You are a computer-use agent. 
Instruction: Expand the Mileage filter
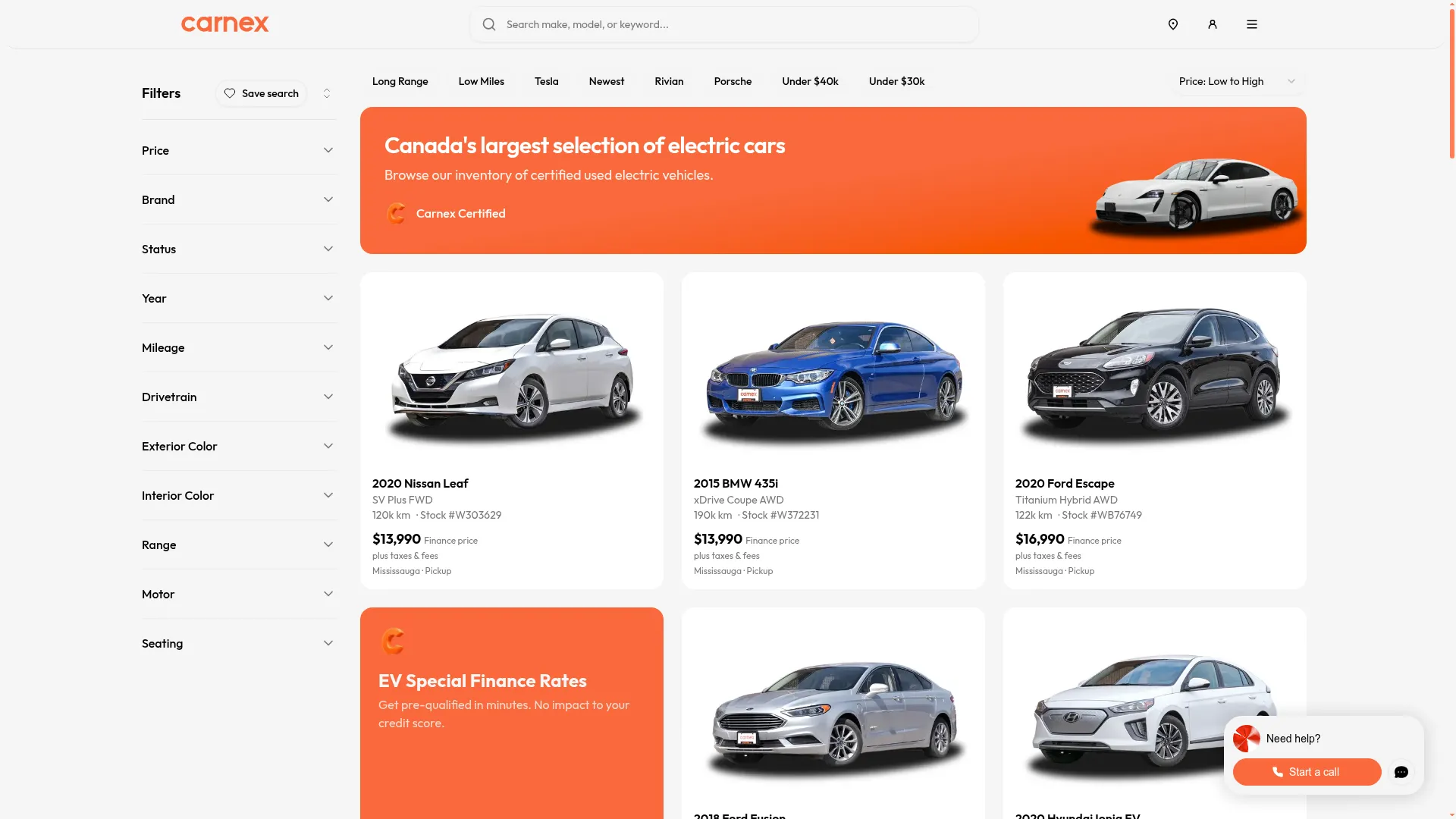point(239,347)
